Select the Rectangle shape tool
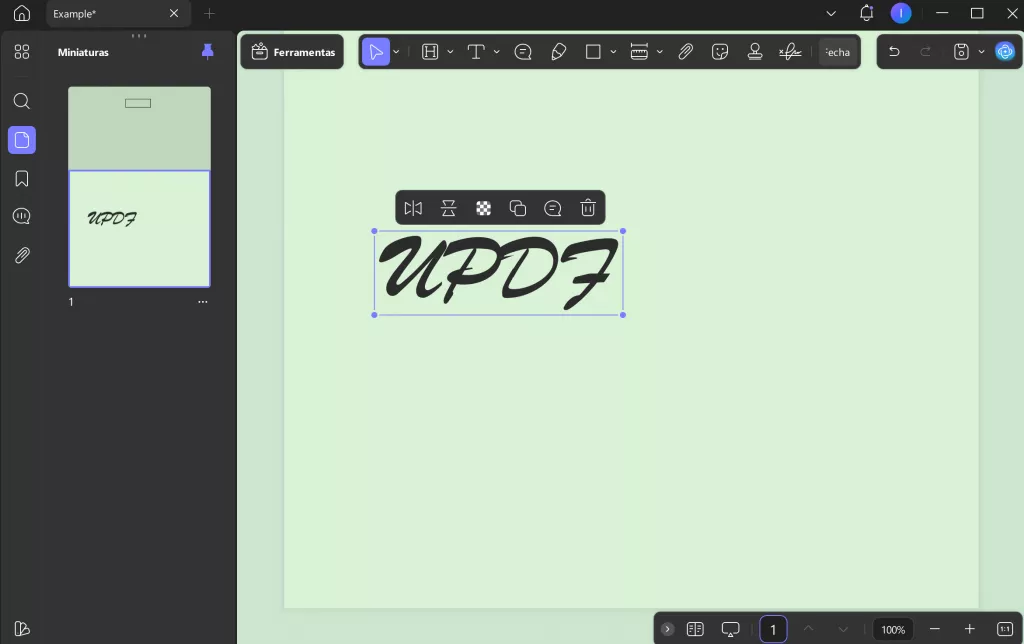The image size is (1024, 644). tap(593, 52)
